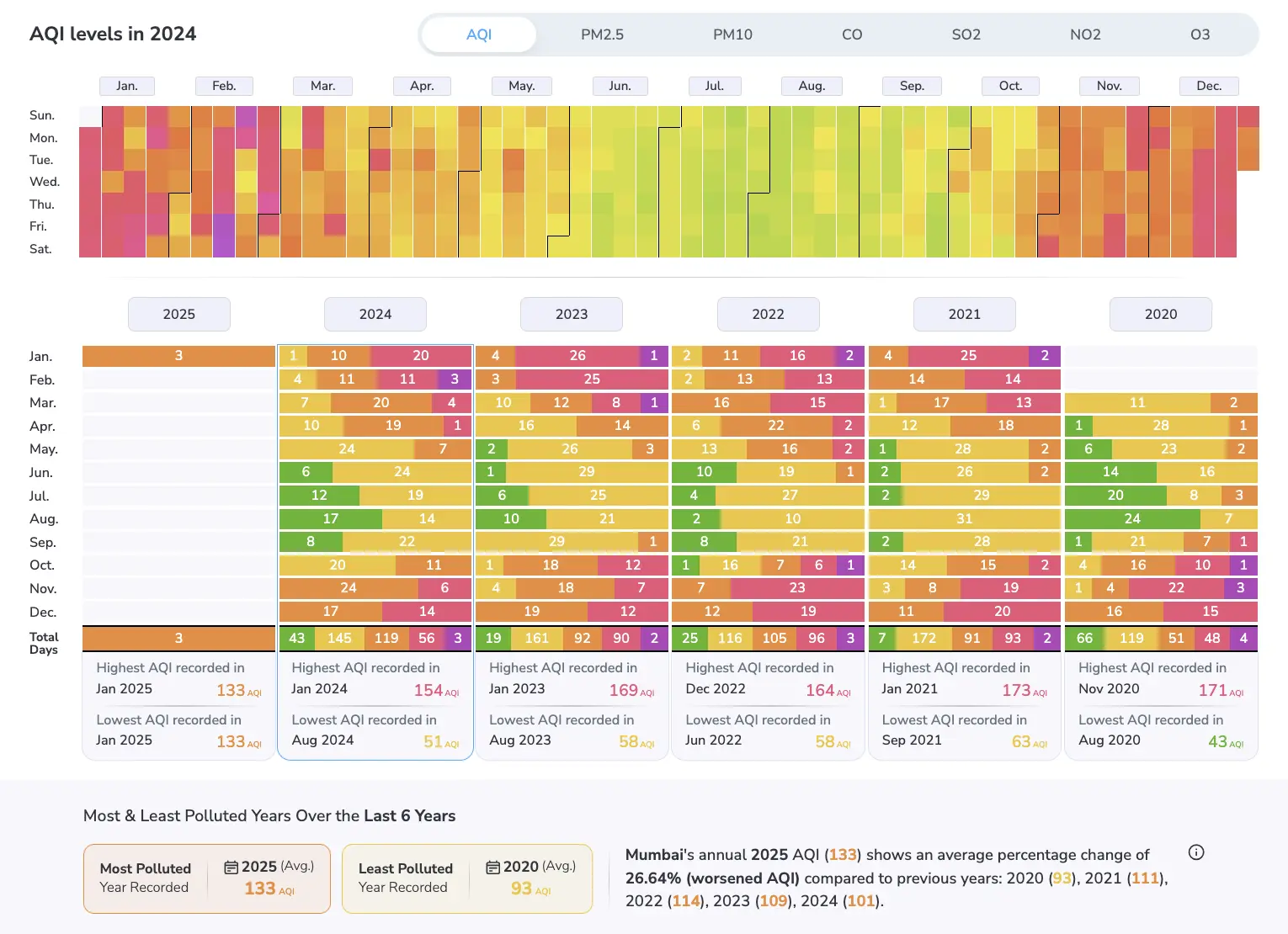Click the Sat. weekday label of the heatmap
Viewport: 1288px width, 934px height.
pyautogui.click(x=40, y=249)
